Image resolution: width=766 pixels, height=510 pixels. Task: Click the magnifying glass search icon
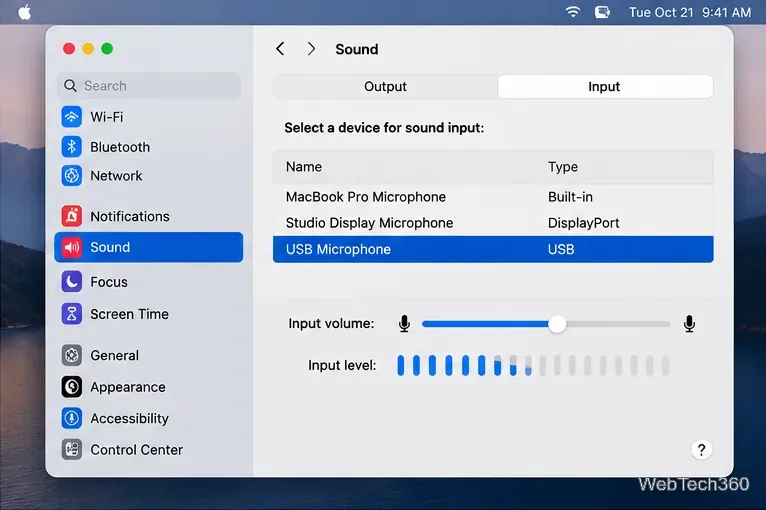tap(70, 85)
